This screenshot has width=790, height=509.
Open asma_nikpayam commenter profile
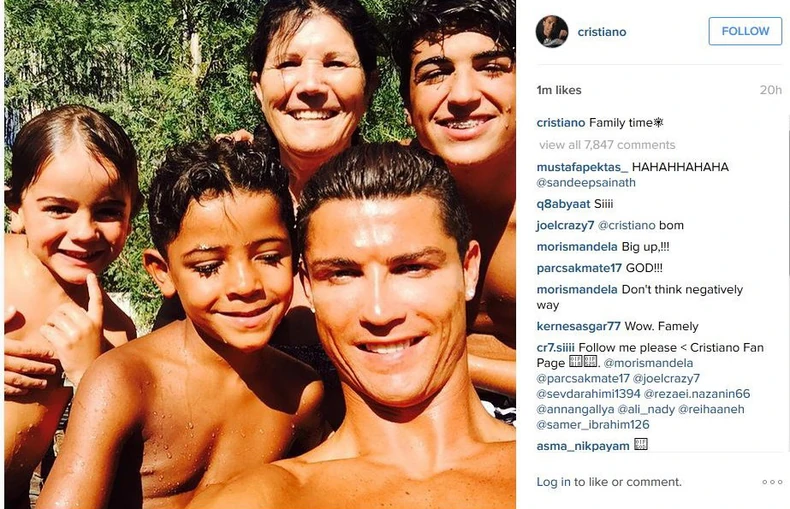(583, 446)
